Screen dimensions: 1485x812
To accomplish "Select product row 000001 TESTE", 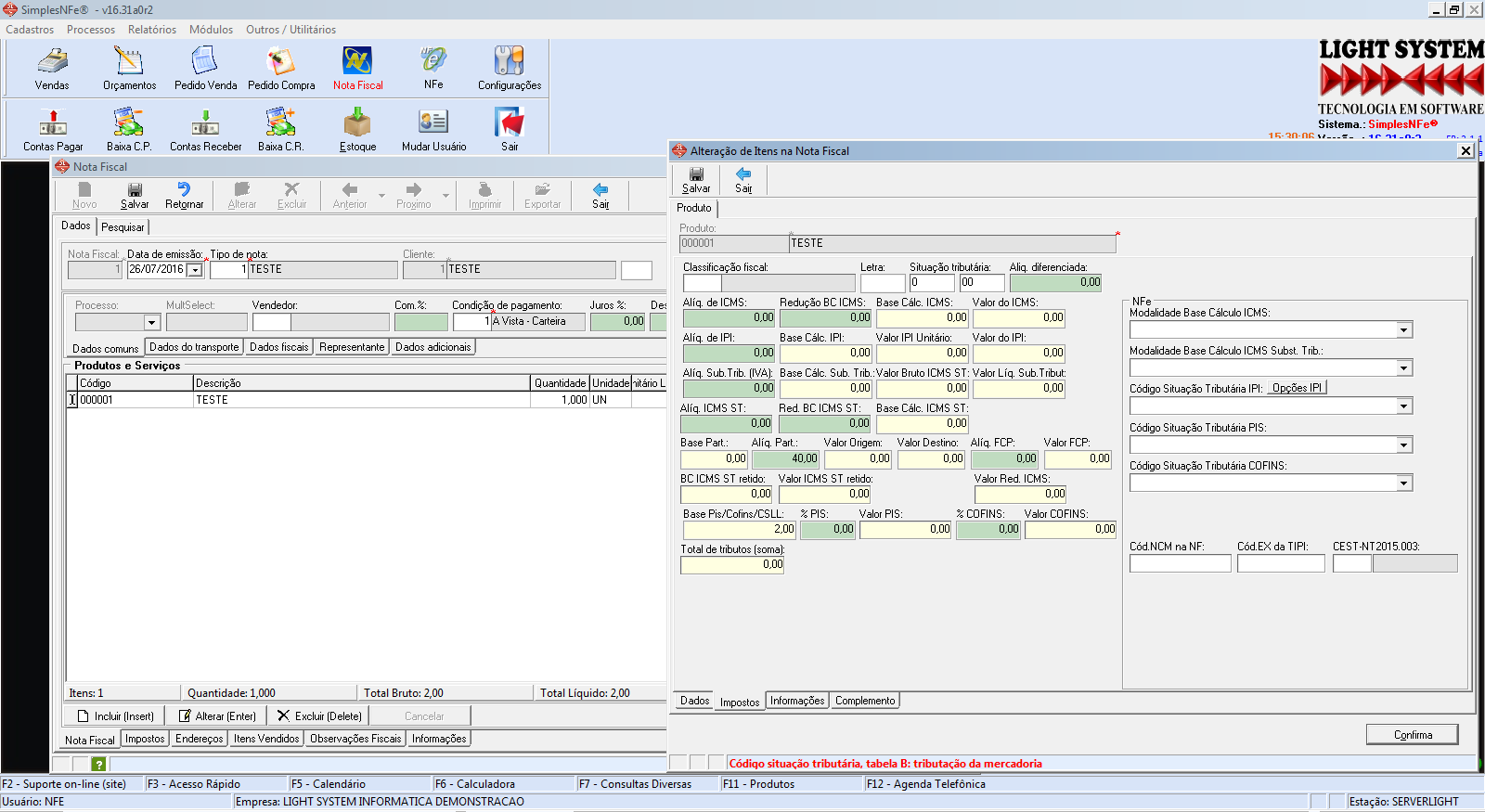I will [x=366, y=400].
